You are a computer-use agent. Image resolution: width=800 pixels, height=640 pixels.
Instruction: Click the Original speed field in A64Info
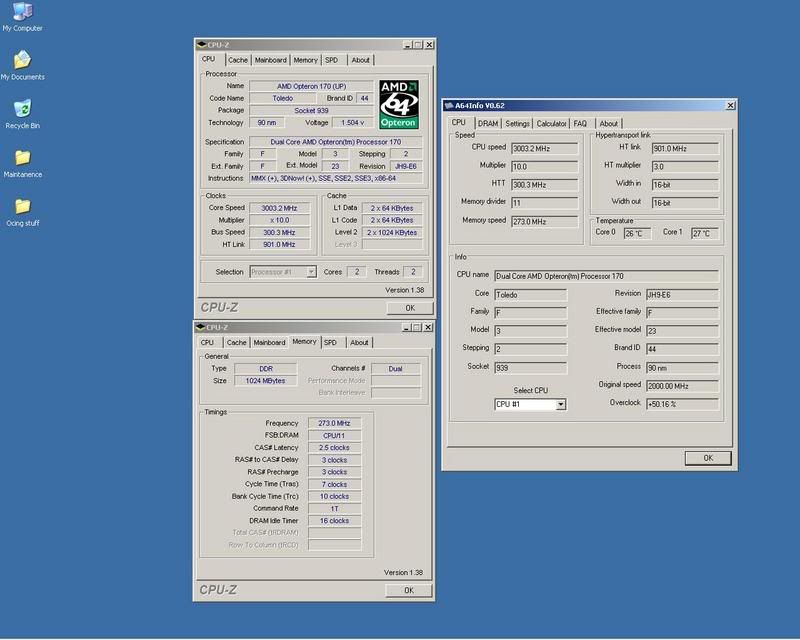[x=682, y=386]
